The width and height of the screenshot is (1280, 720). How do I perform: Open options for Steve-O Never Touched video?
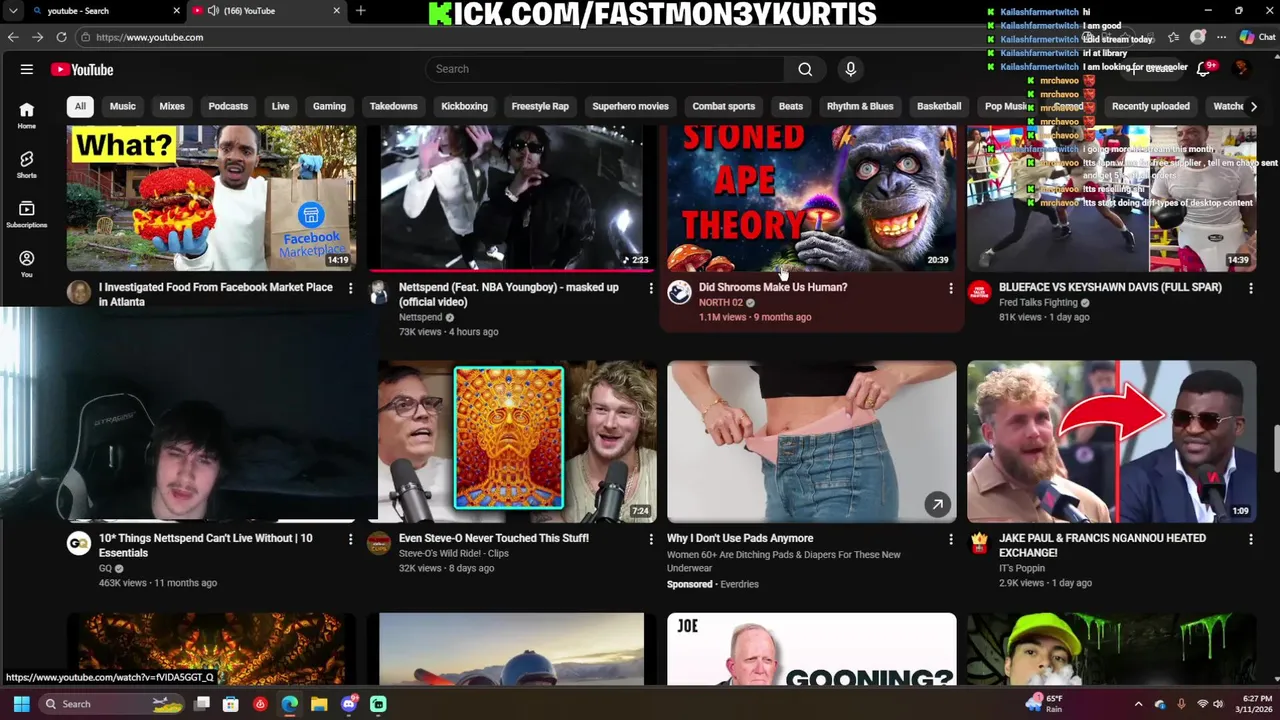coord(651,539)
